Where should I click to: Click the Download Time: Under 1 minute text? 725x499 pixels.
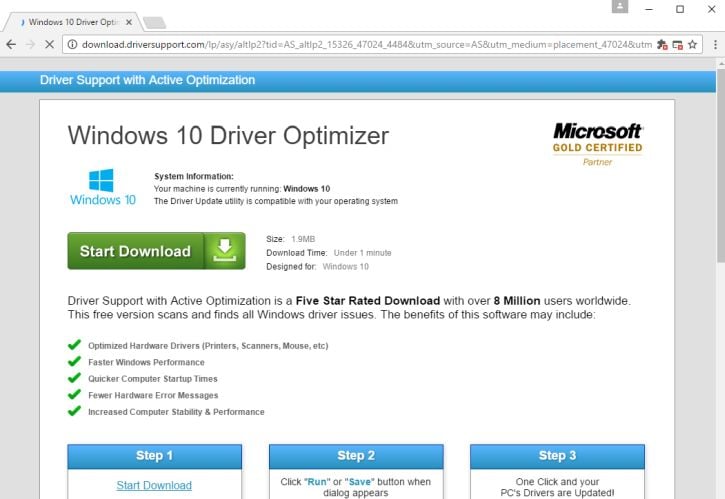(x=329, y=253)
